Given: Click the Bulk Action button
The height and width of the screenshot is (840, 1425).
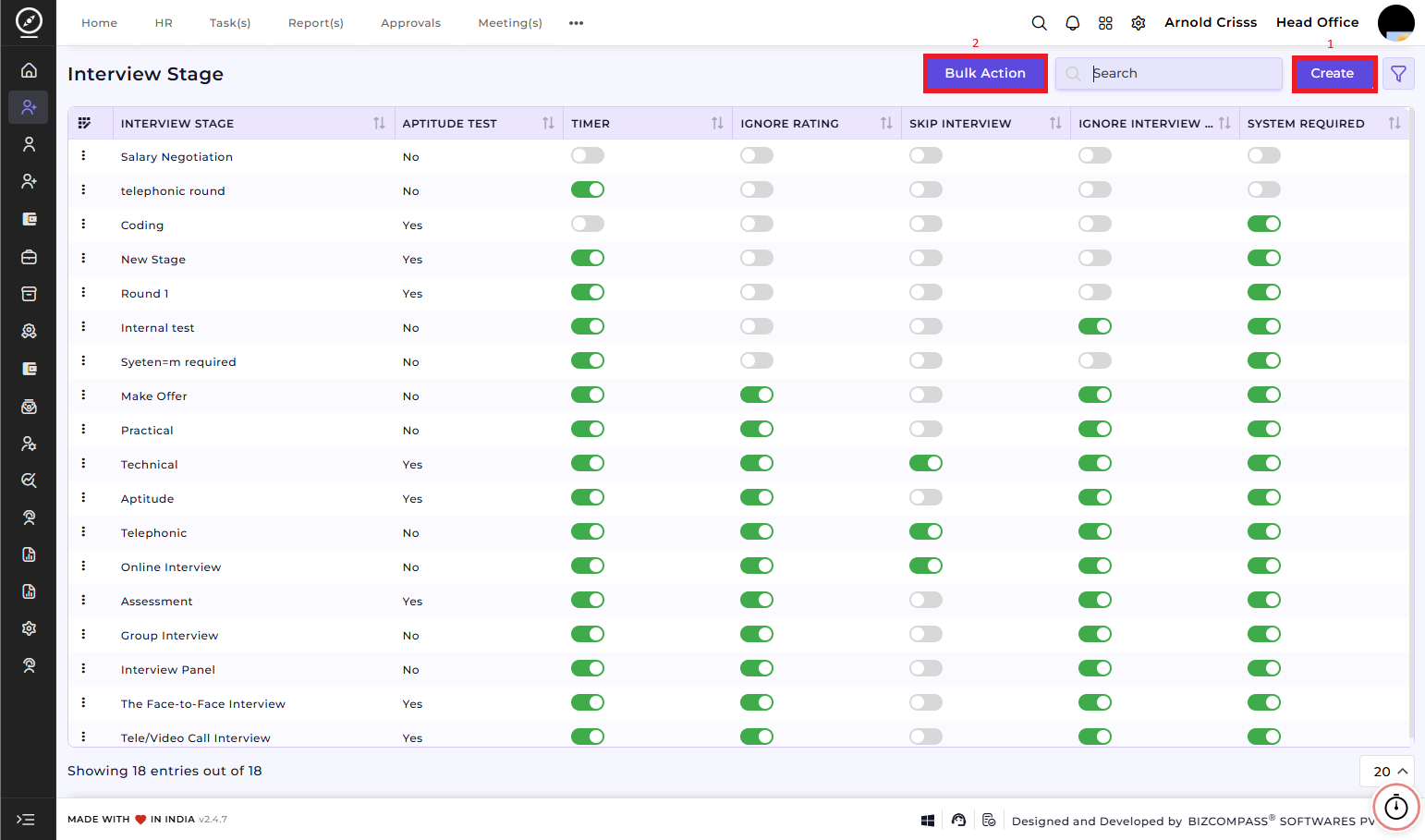Looking at the screenshot, I should 985,74.
